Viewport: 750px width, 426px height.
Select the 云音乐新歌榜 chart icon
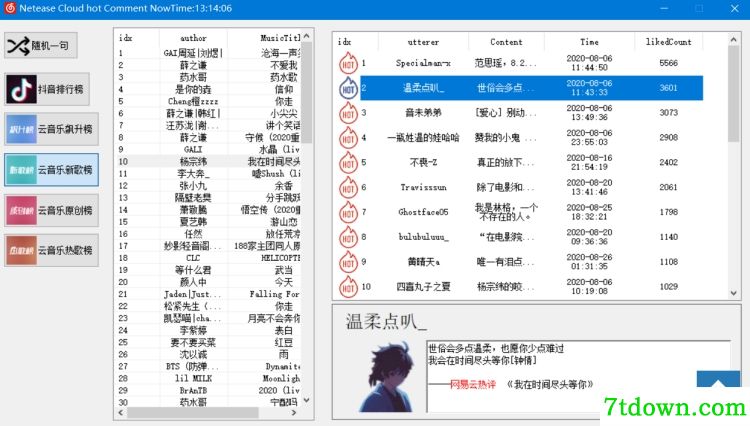point(21,170)
